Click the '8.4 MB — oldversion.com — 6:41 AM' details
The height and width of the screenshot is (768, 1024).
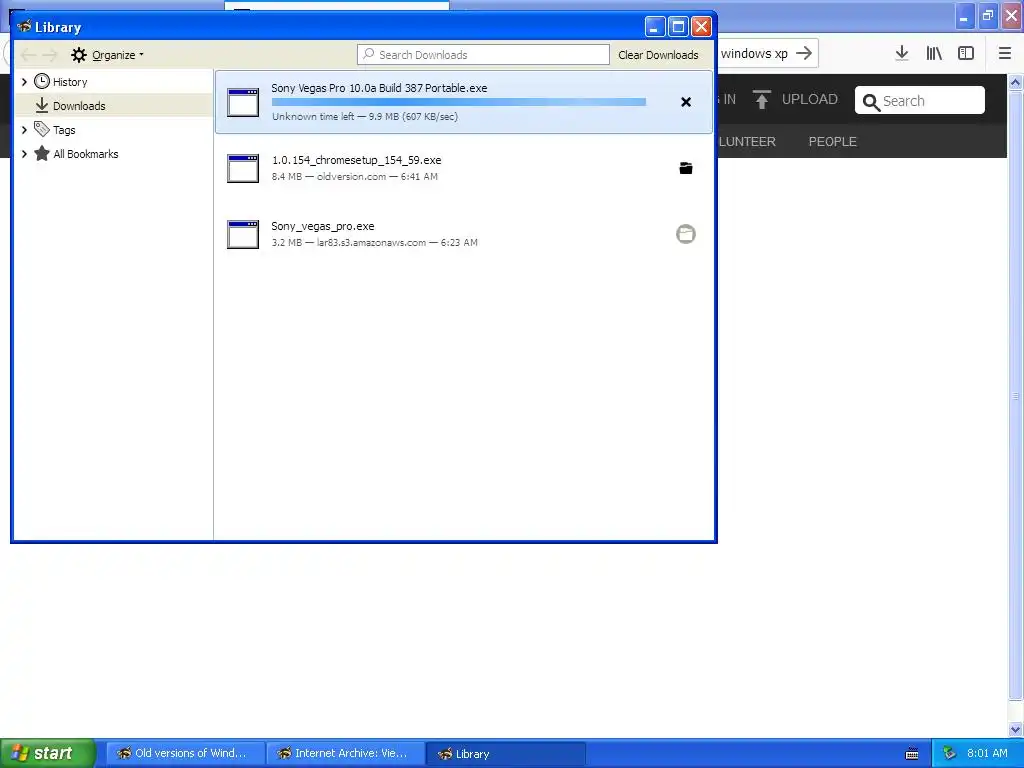click(x=355, y=176)
